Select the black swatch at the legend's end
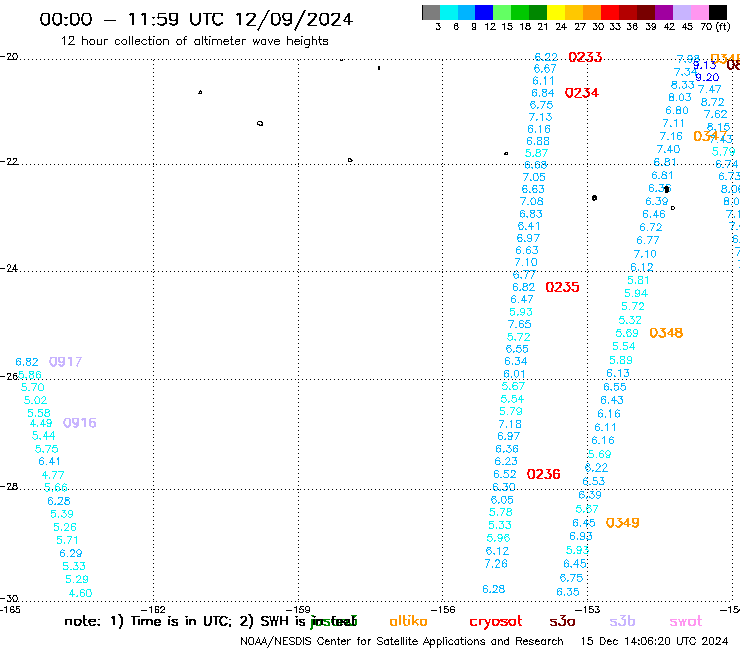Image resolution: width=740 pixels, height=650 pixels. (718, 12)
